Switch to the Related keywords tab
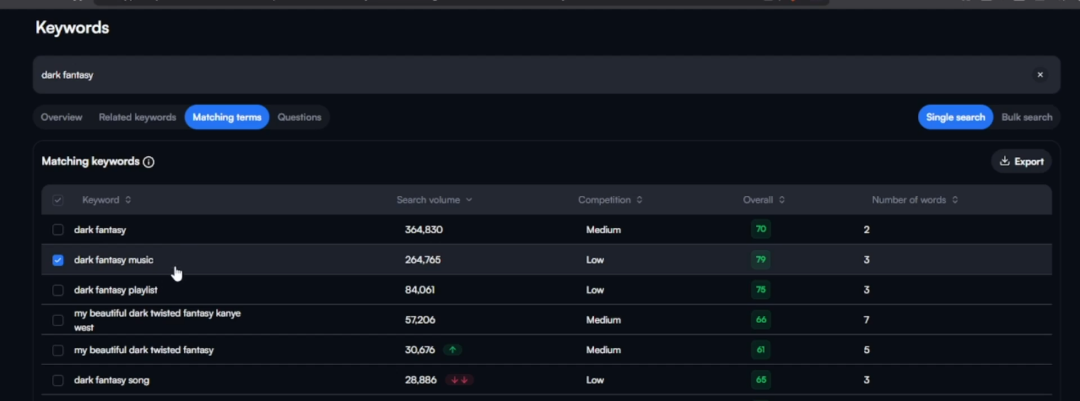 137,117
